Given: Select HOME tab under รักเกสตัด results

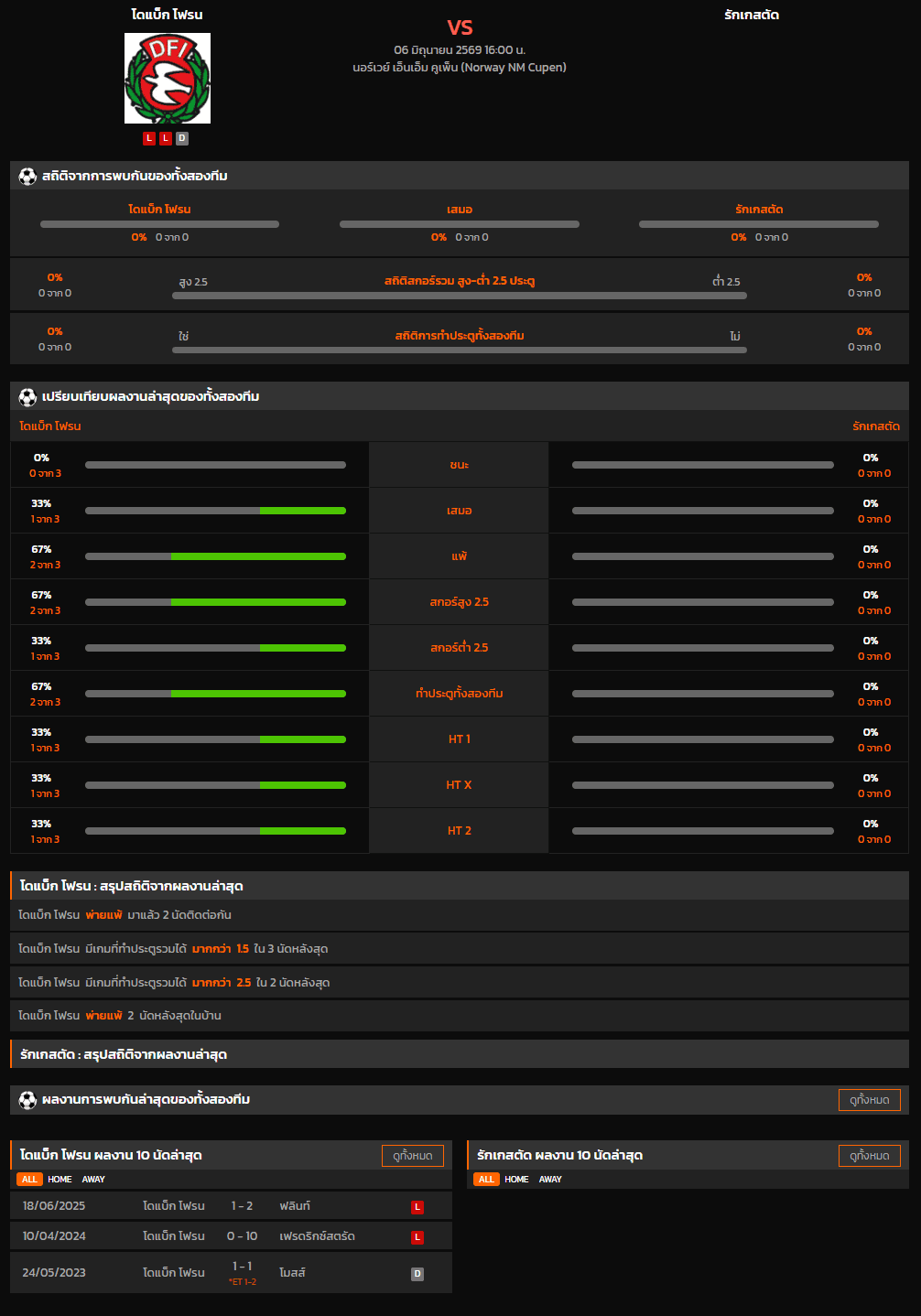Looking at the screenshot, I should [516, 1180].
